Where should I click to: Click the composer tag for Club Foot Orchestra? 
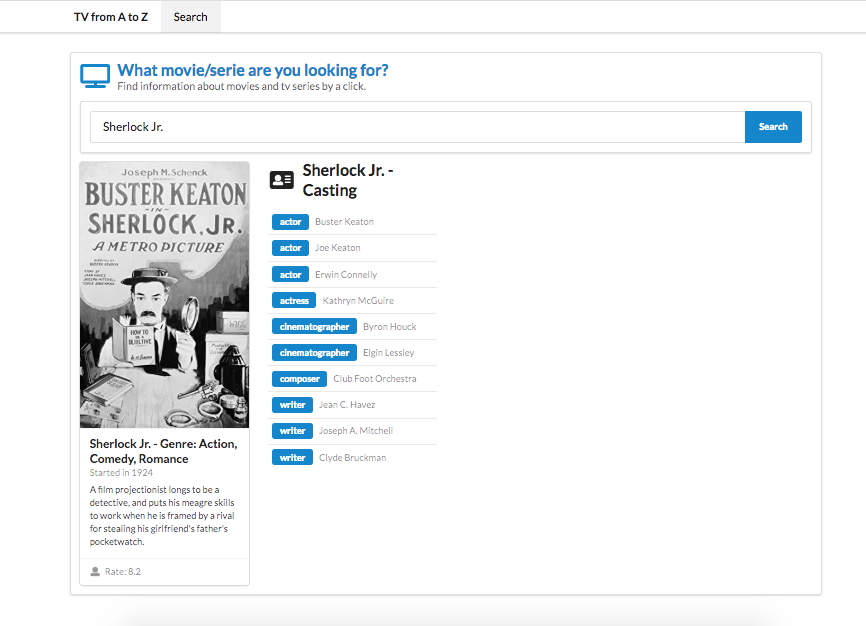(x=299, y=379)
